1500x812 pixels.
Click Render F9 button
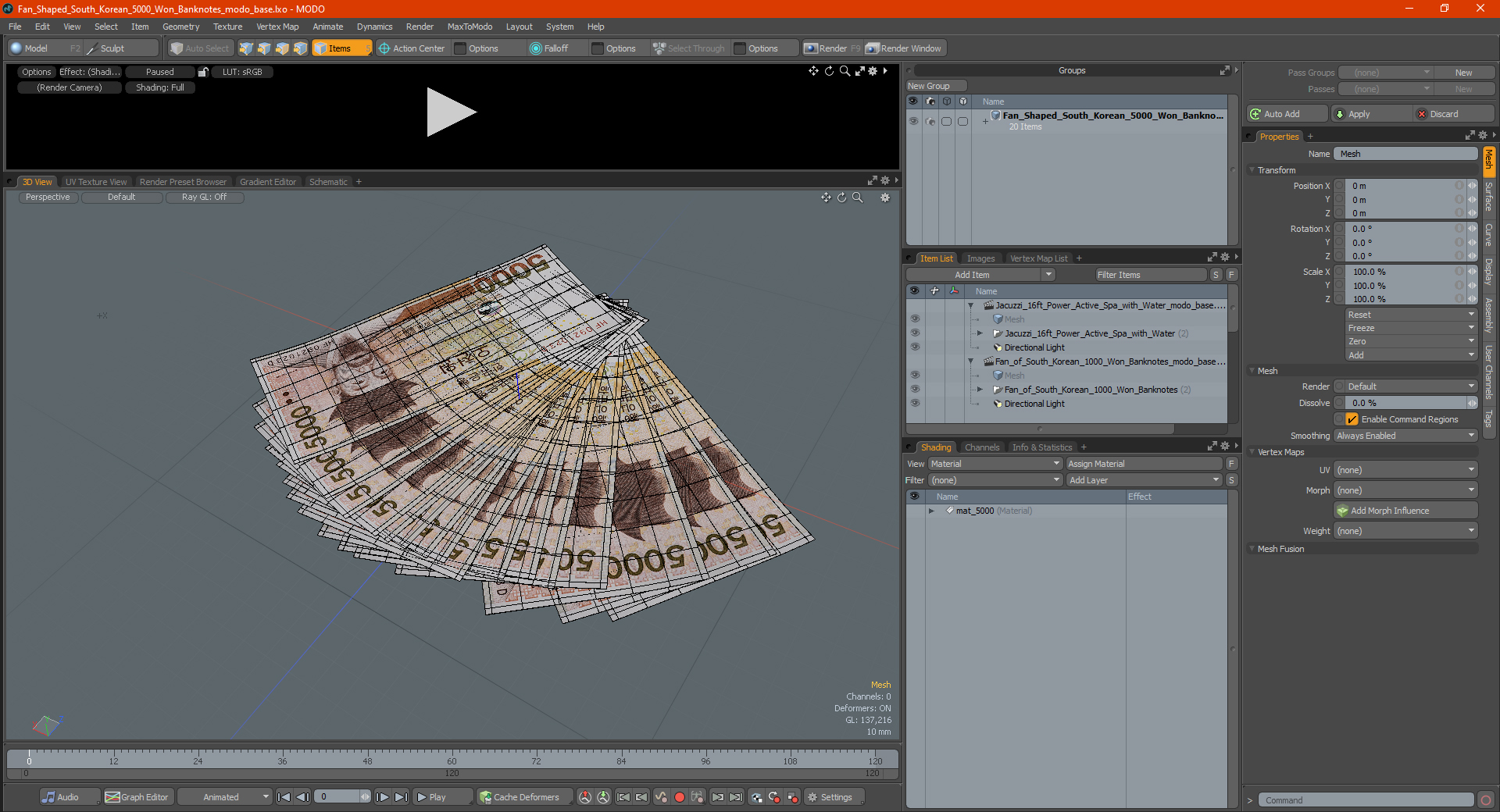point(832,48)
